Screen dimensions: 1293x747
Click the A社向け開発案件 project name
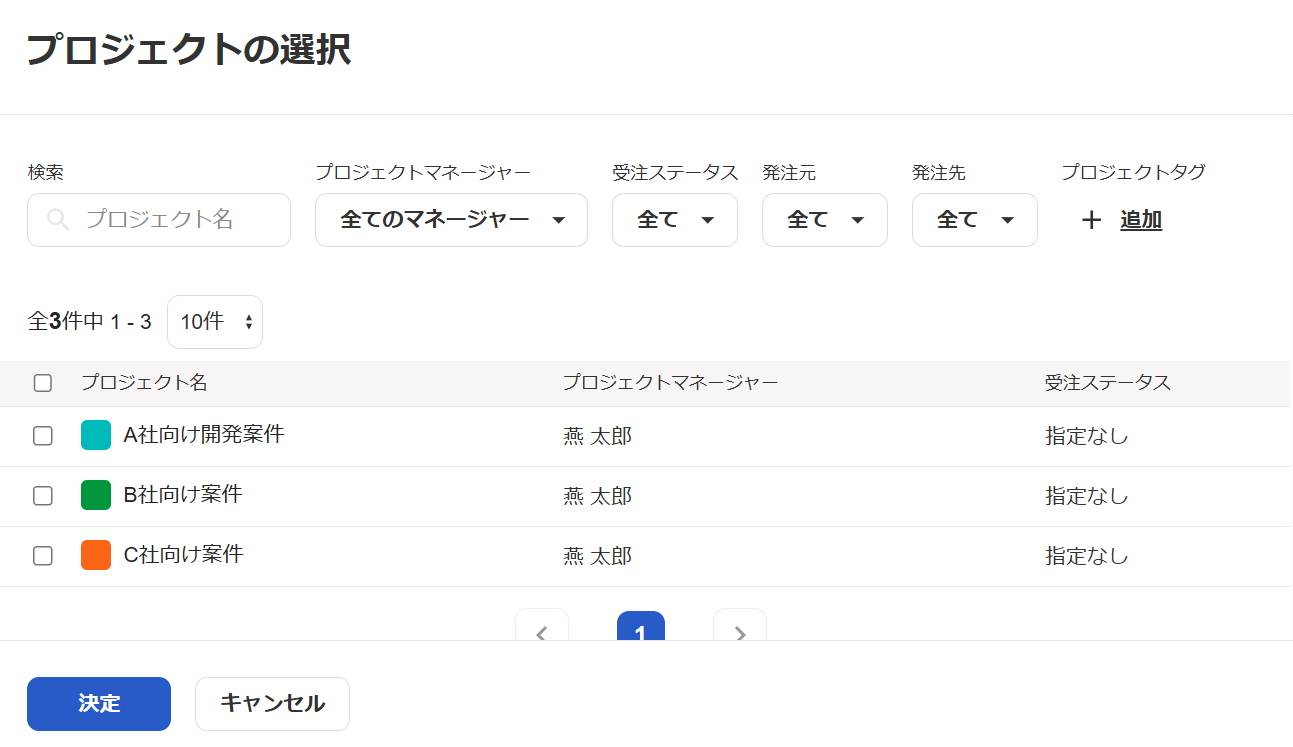(204, 435)
